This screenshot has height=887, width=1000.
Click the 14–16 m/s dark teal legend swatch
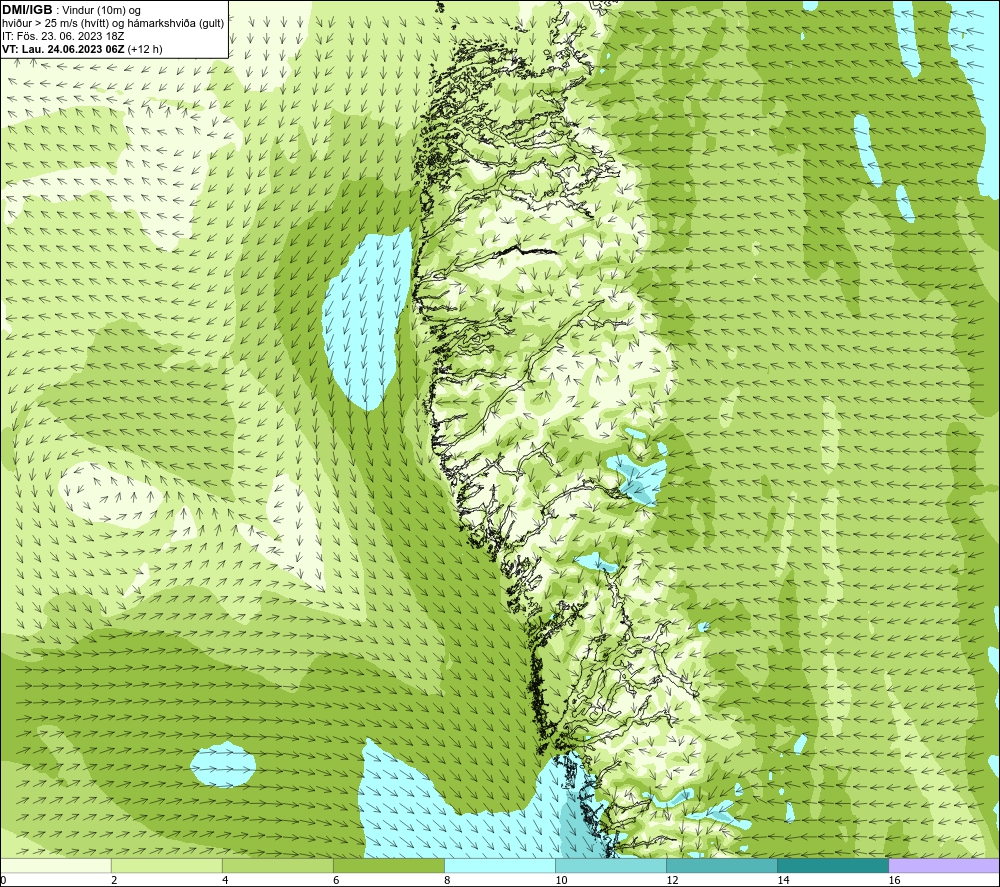[x=833, y=865]
